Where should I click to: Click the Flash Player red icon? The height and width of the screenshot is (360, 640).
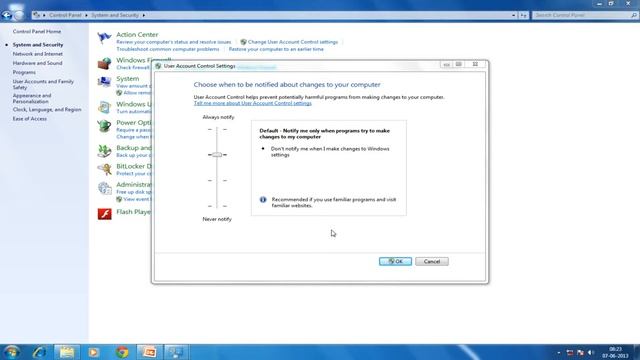(x=104, y=214)
